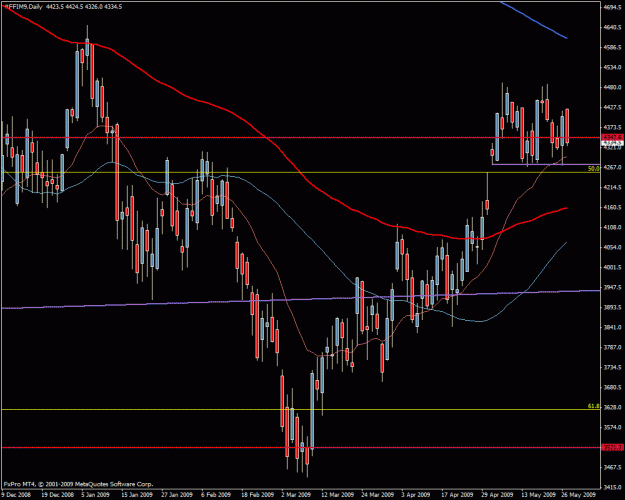Click the '19 Dec 2008' date label
The image size is (625, 500).
[56, 494]
